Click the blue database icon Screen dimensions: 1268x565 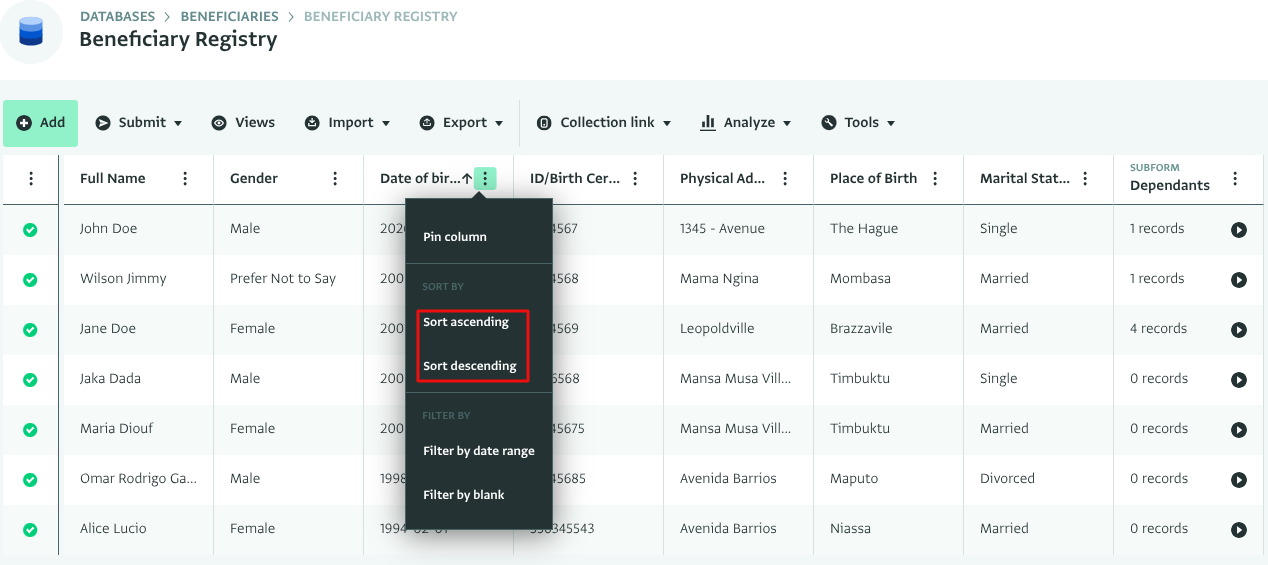(x=31, y=32)
